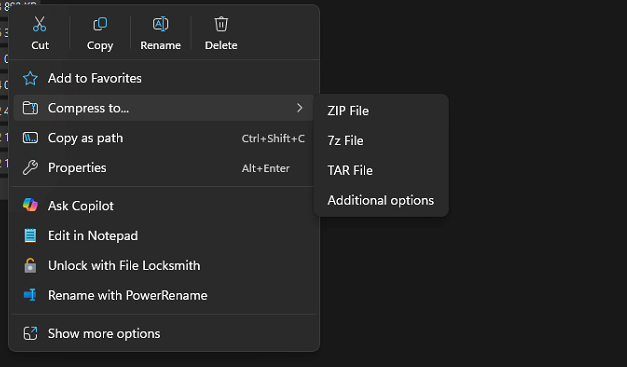
Task: Click the zipped folder icon beside Compress to
Action: pyautogui.click(x=30, y=108)
